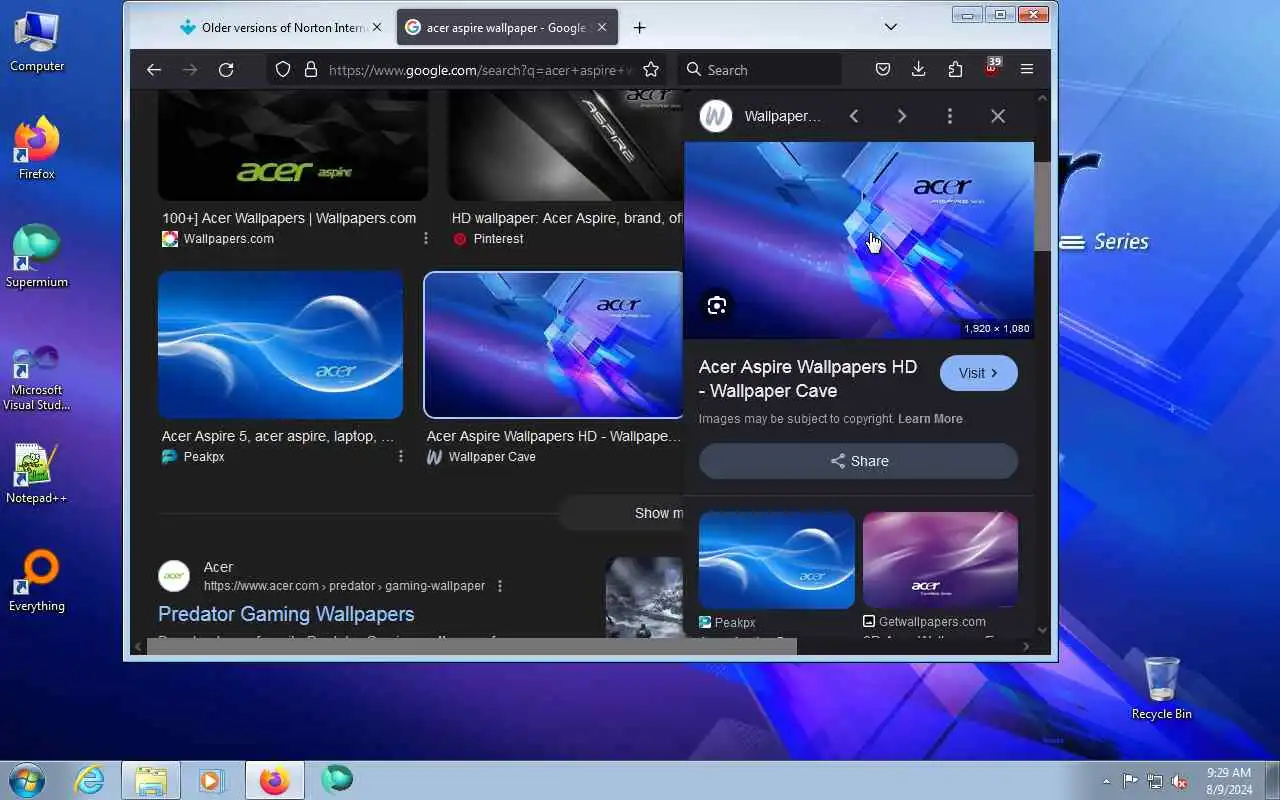Close the acer aspire wallpaper tab

[603, 28]
